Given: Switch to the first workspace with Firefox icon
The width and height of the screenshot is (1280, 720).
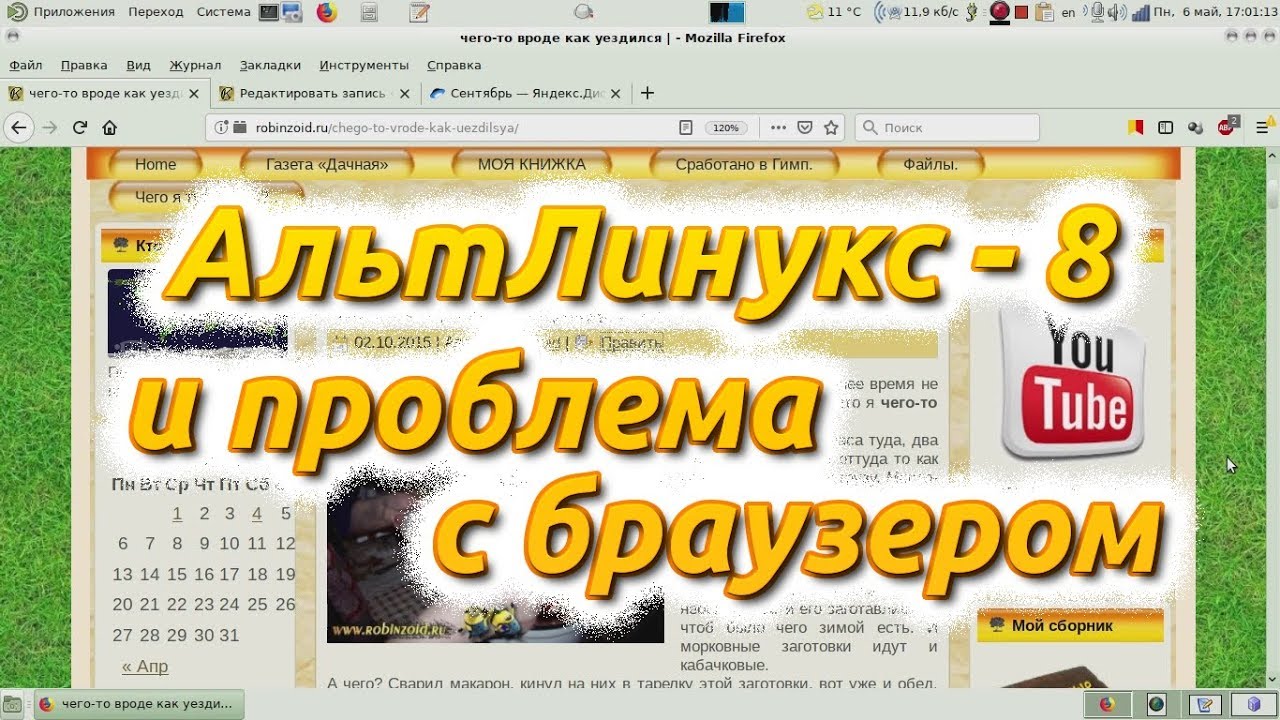Looking at the screenshot, I should (1107, 704).
